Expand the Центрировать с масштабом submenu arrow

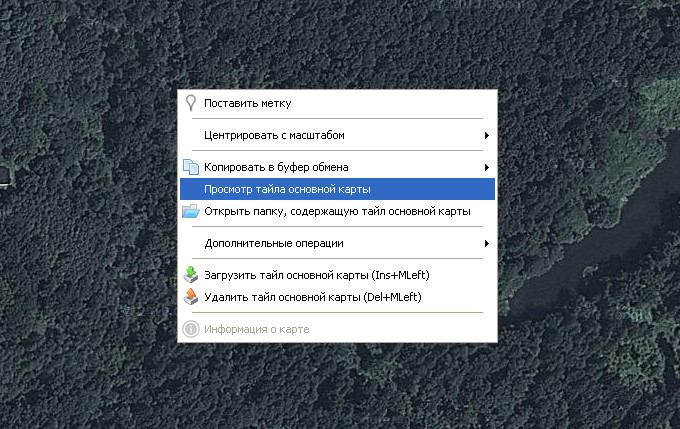pyautogui.click(x=487, y=135)
